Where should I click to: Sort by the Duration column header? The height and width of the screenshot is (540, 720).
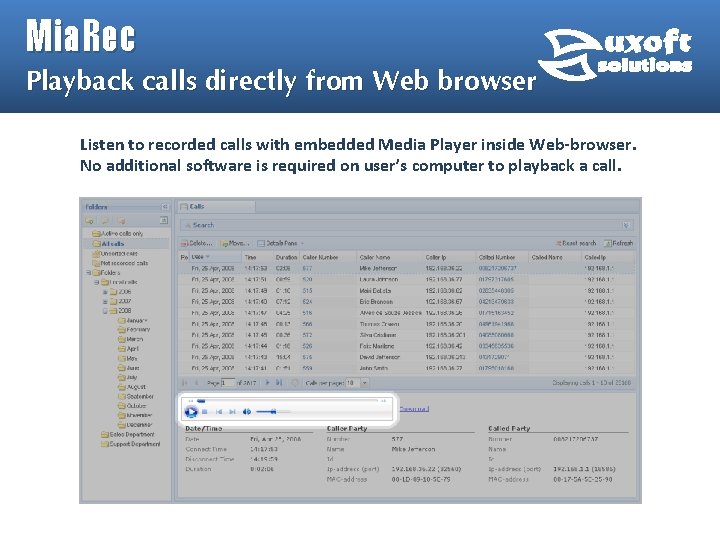[x=287, y=257]
